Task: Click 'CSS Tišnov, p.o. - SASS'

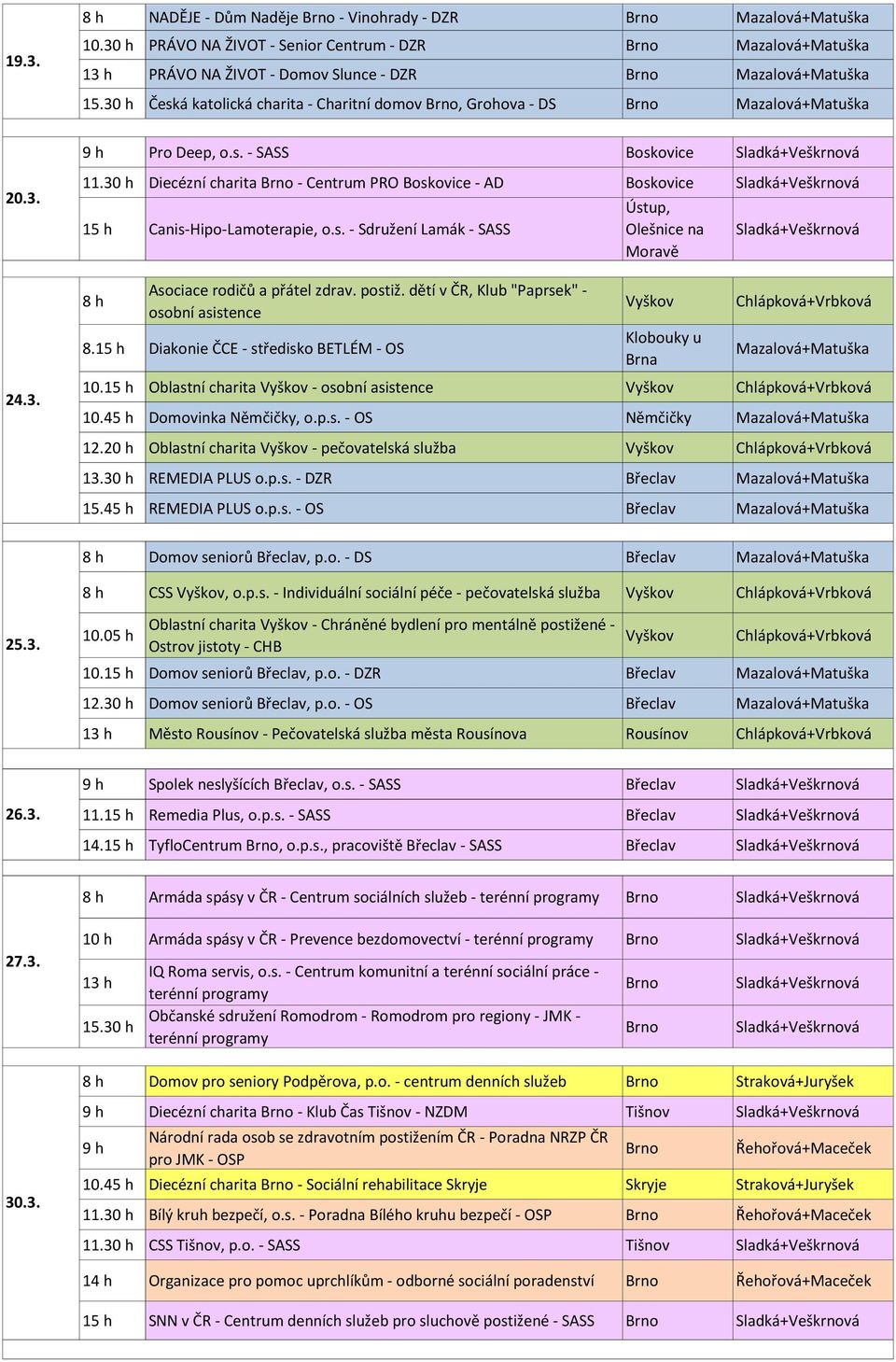Action: click(224, 1245)
